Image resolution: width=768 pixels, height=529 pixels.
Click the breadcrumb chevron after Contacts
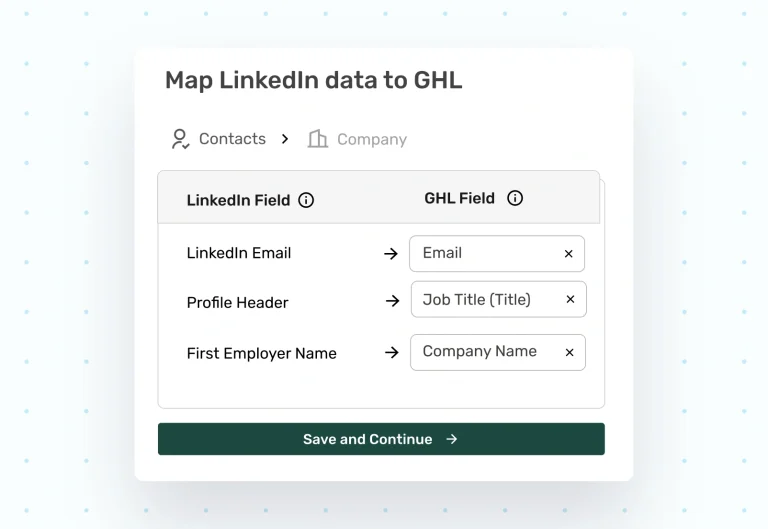285,139
